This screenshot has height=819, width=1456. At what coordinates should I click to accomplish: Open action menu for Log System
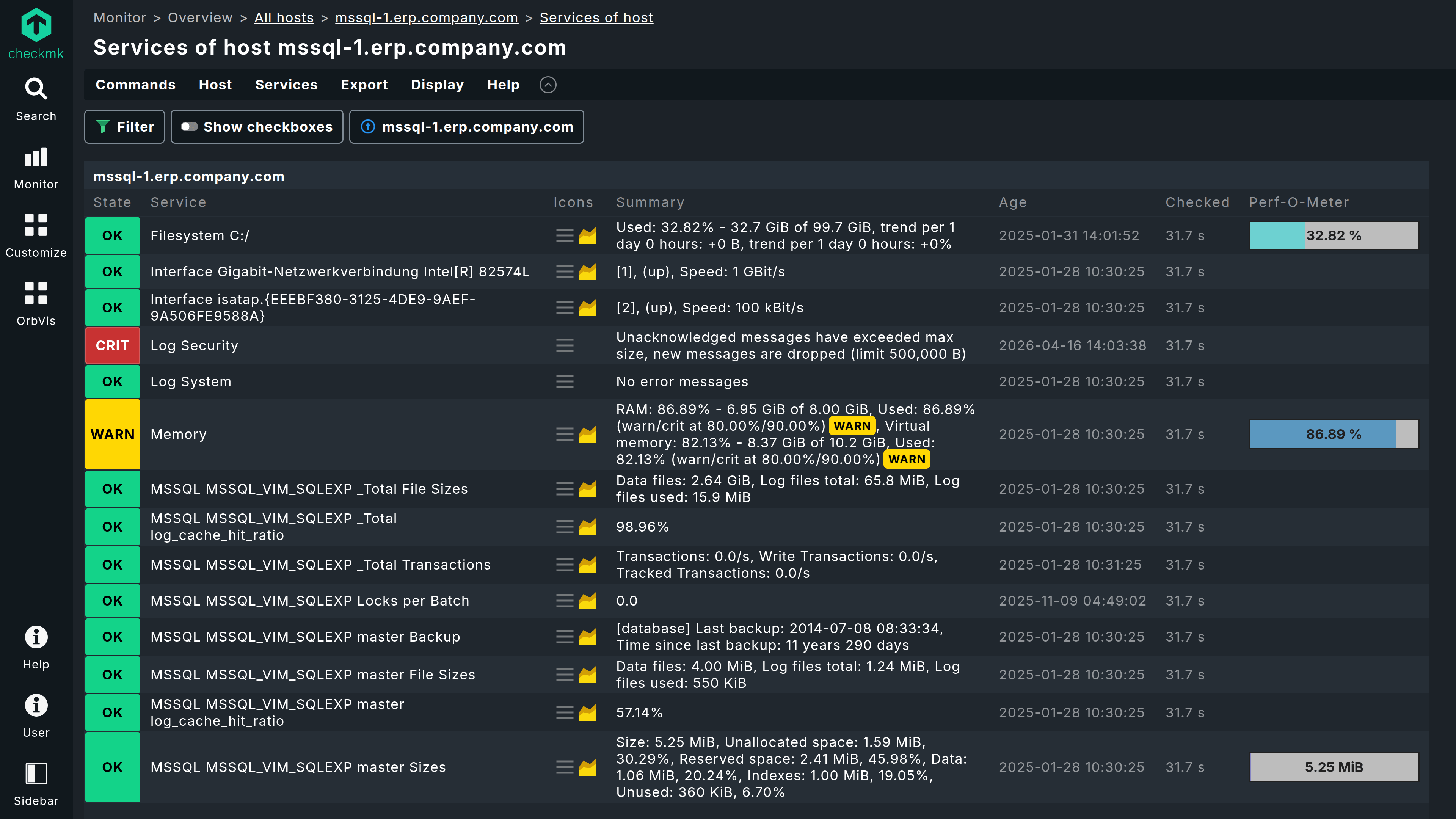pyautogui.click(x=565, y=381)
